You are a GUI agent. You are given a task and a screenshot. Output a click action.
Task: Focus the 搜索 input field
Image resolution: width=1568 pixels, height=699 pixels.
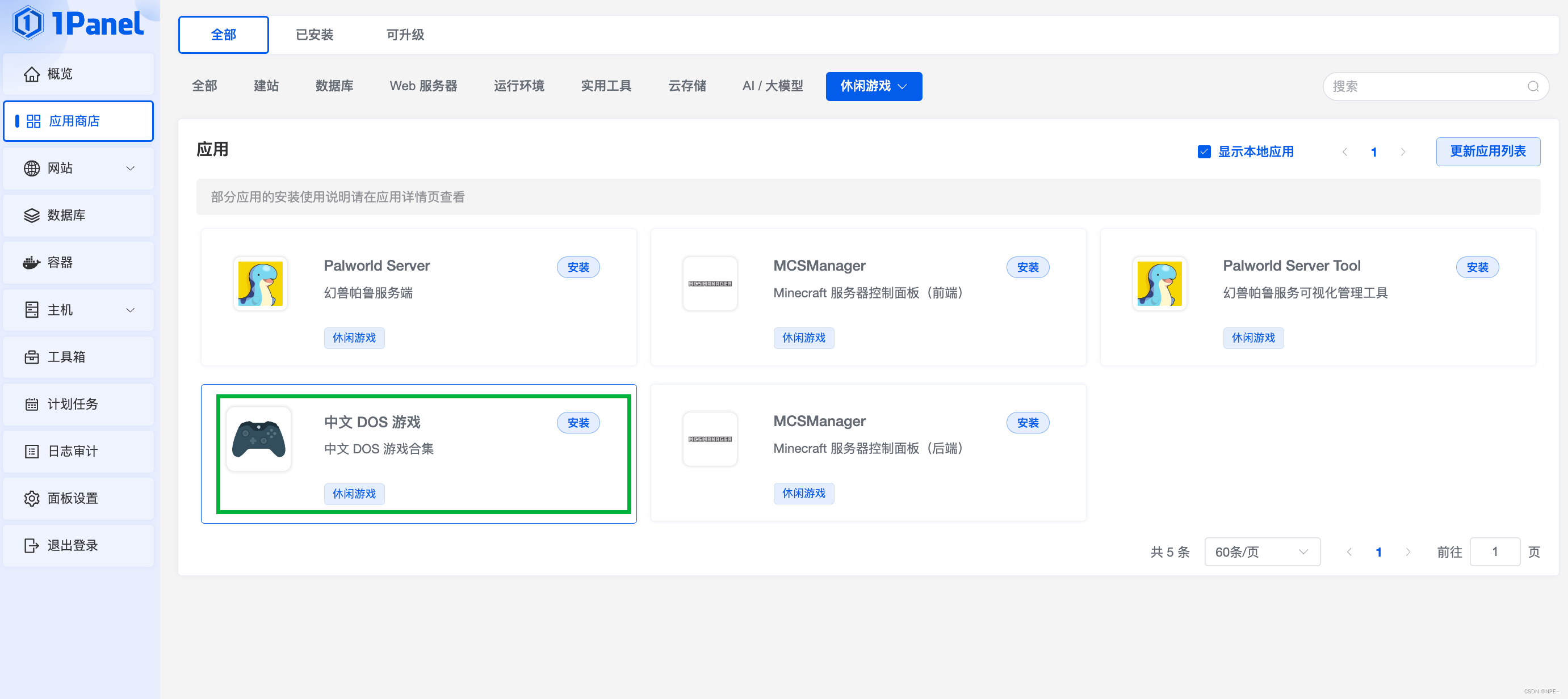point(1435,86)
